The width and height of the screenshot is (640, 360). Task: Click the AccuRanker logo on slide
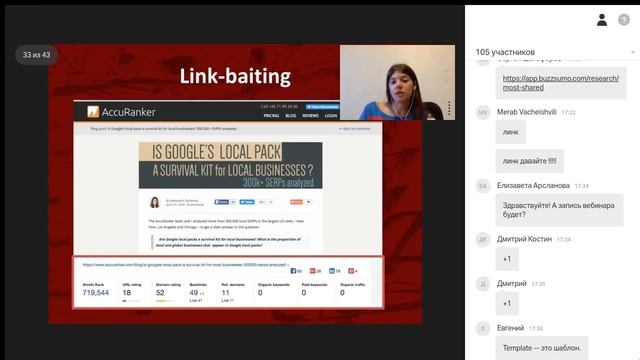(121, 112)
